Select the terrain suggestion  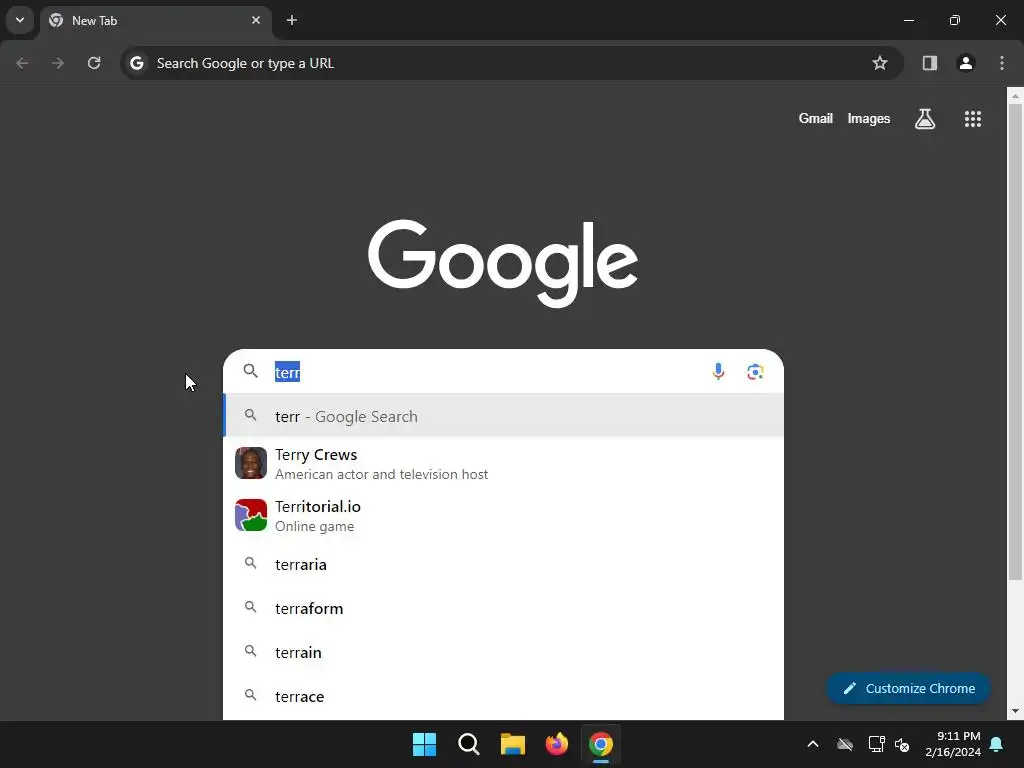pyautogui.click(x=504, y=652)
